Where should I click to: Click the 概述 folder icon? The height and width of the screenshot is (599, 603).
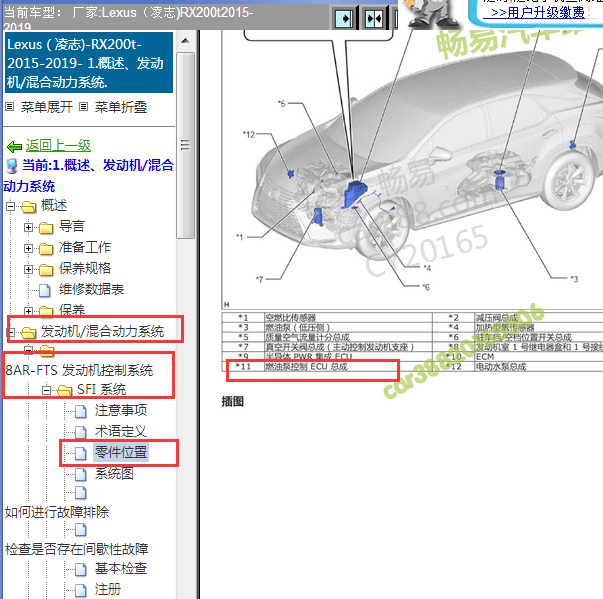[28, 206]
